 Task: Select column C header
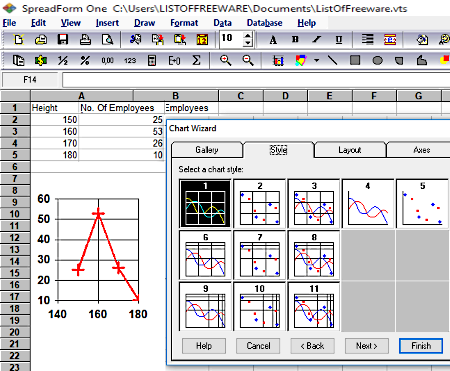241,96
